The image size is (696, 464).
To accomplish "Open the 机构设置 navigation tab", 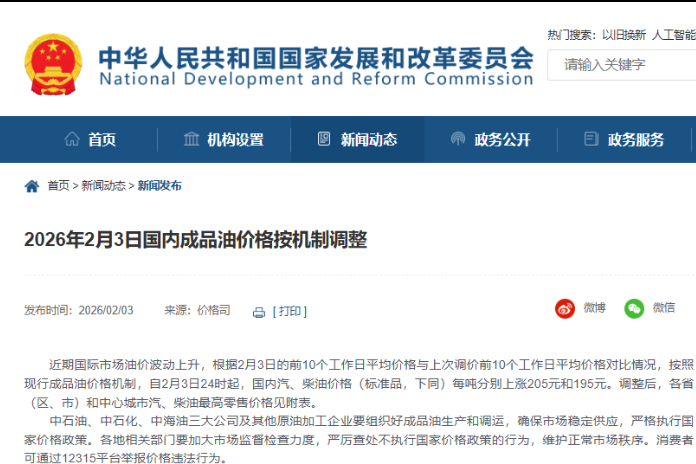I will coord(235,139).
